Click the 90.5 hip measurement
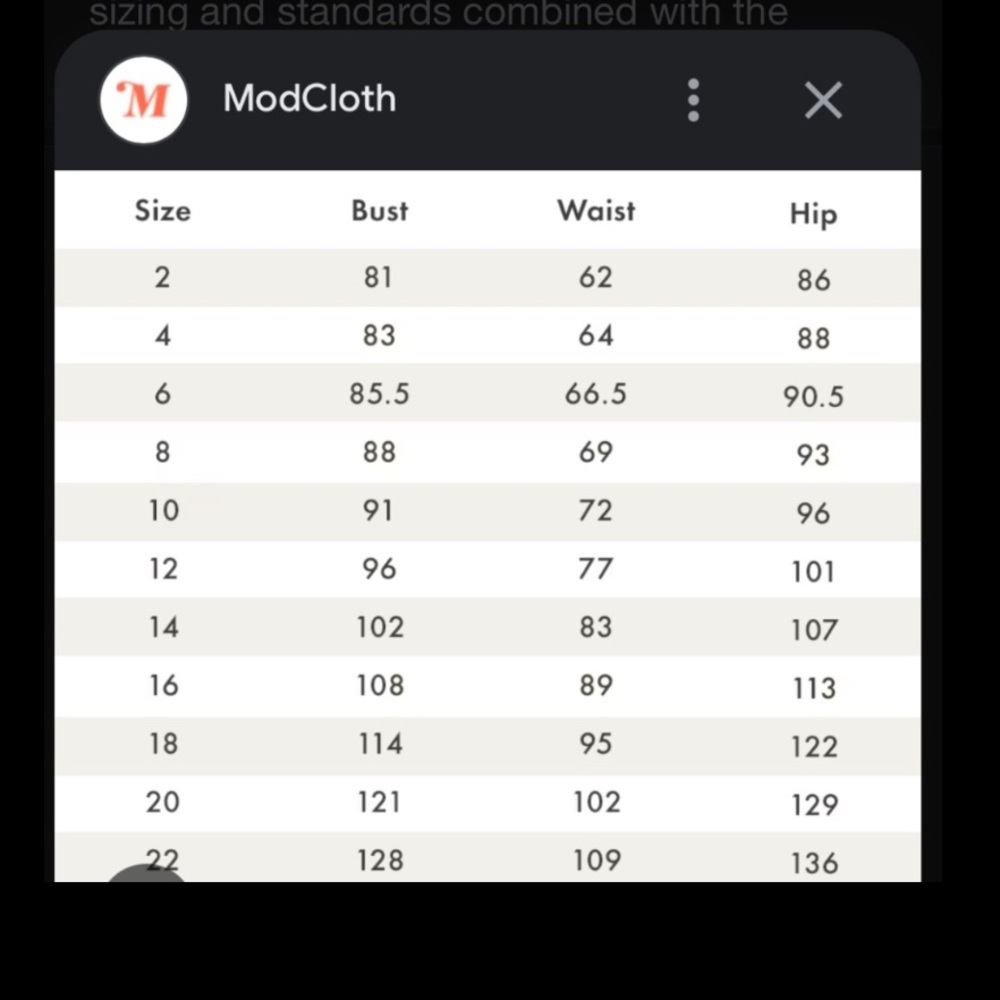This screenshot has height=1000, width=1000. click(x=813, y=397)
